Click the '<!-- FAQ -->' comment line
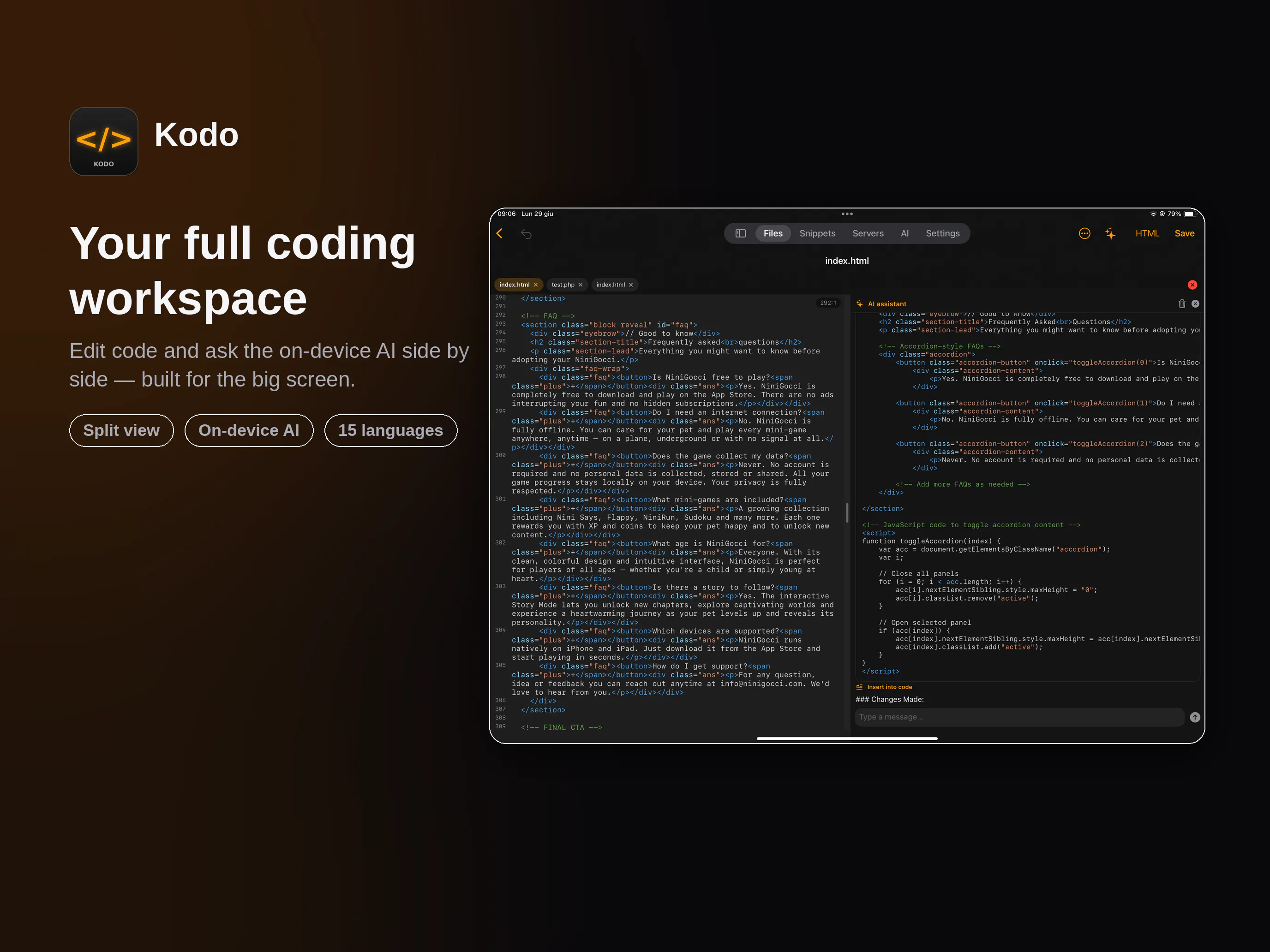This screenshot has width=1270, height=952. coord(548,316)
